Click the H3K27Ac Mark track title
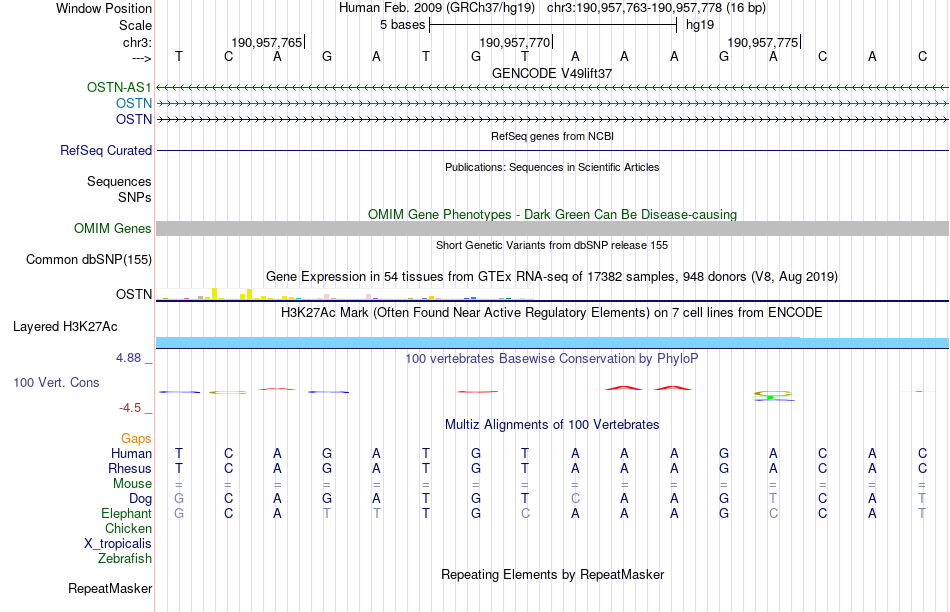Viewport: 950px width, 612px height. pos(552,313)
